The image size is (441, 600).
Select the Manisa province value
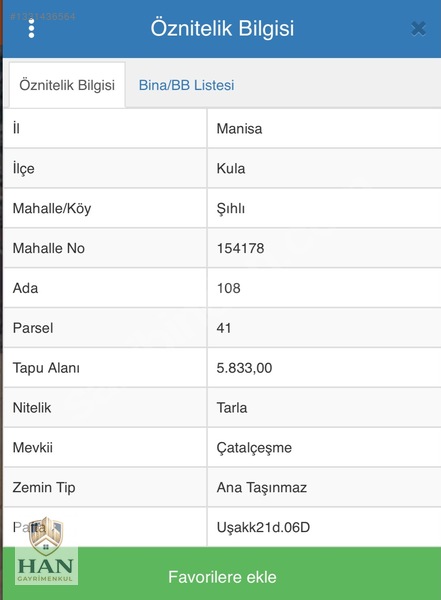coord(239,129)
